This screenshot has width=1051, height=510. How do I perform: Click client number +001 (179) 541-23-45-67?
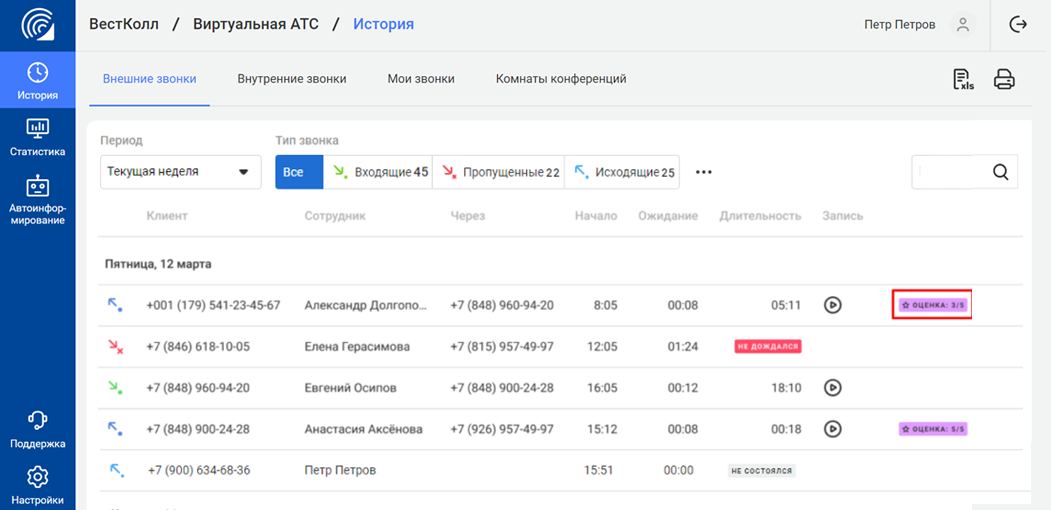click(x=213, y=306)
